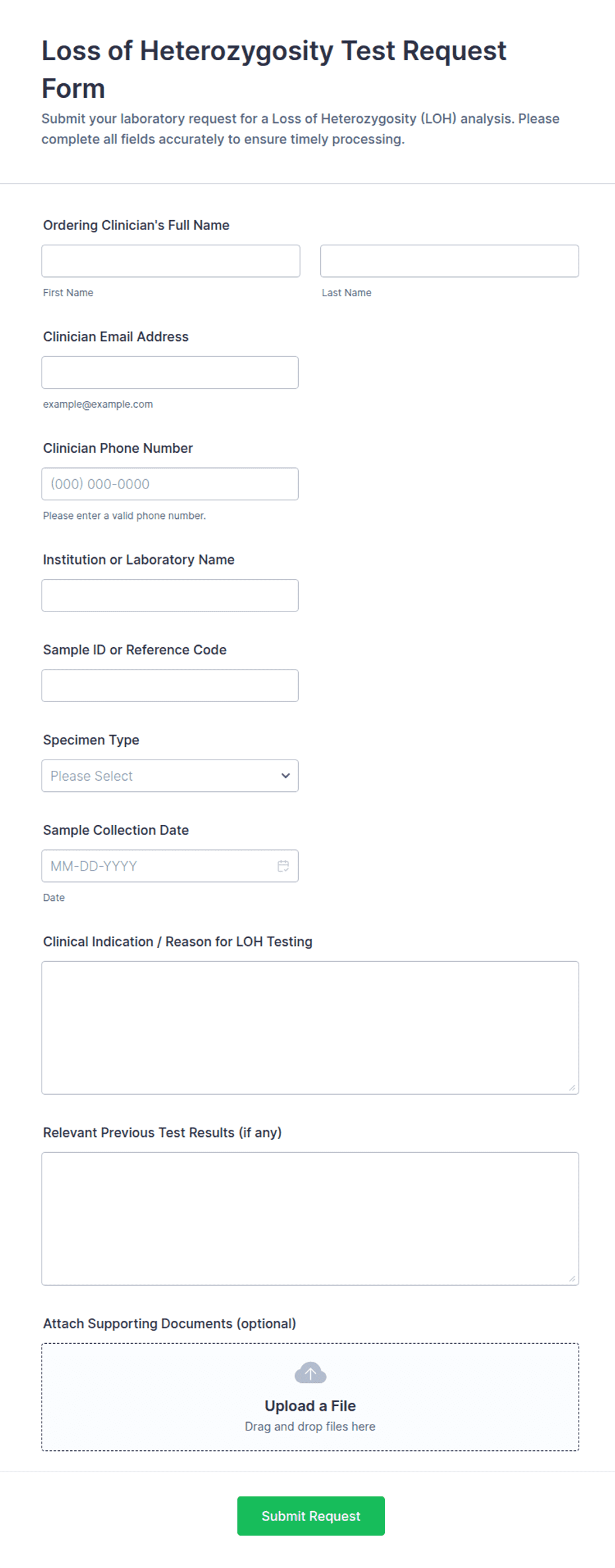Click the Clinical Indication text area
The width and height of the screenshot is (615, 1568).
pos(310,1028)
